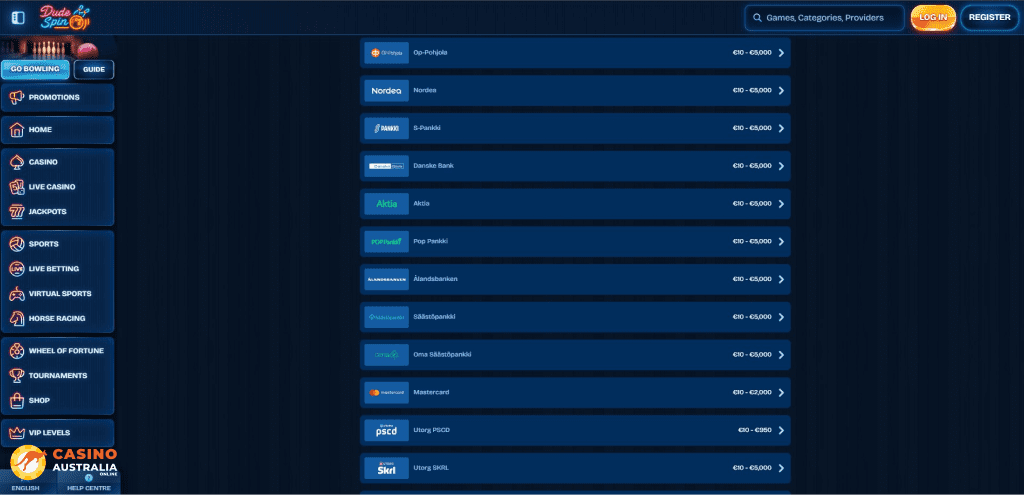This screenshot has height=495, width=1024.
Task: Expand the Oma Säästöpankki row chevron
Action: pos(781,355)
